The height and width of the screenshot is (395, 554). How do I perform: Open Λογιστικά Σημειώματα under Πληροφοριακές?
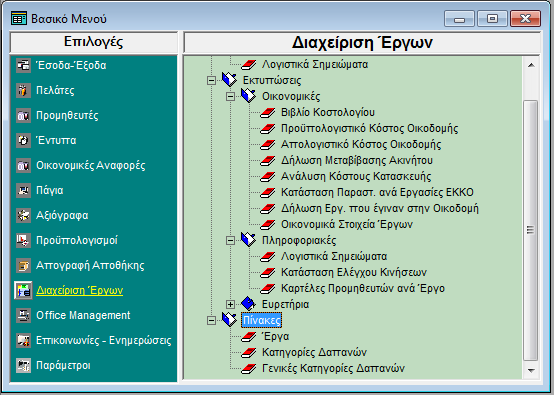[334, 257]
